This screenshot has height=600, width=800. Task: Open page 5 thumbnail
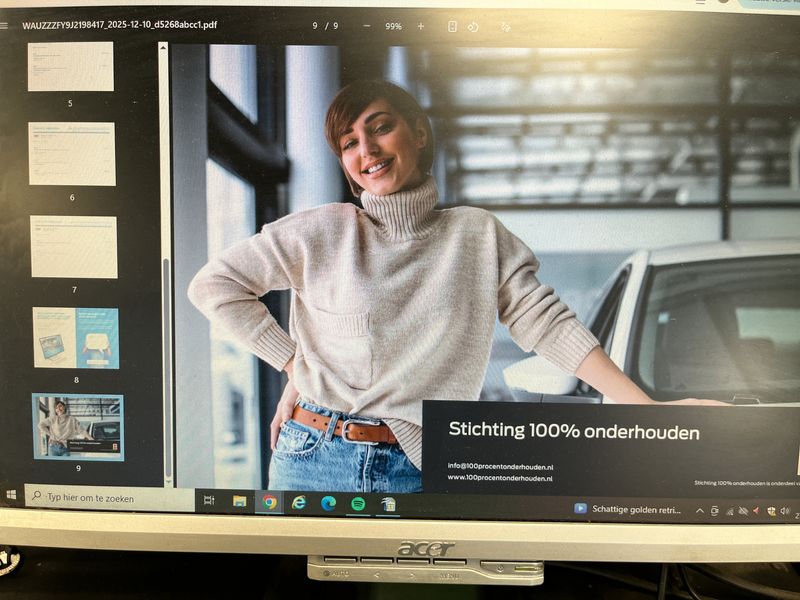[70, 67]
